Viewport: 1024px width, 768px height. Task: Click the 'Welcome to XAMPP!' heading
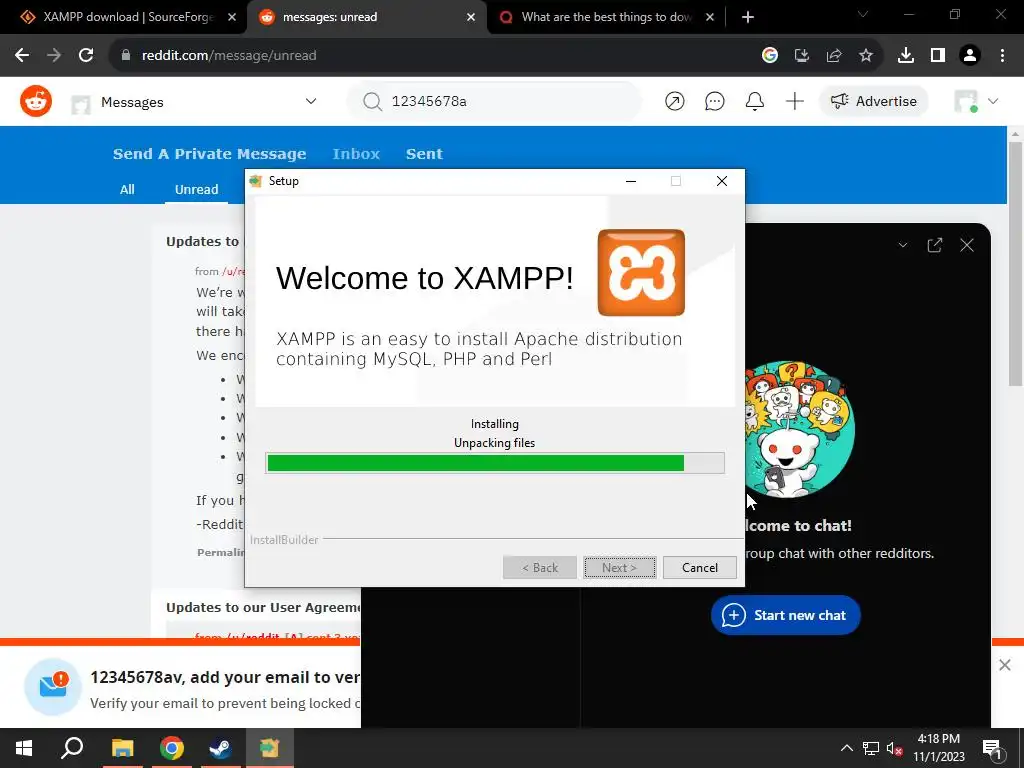click(x=424, y=278)
